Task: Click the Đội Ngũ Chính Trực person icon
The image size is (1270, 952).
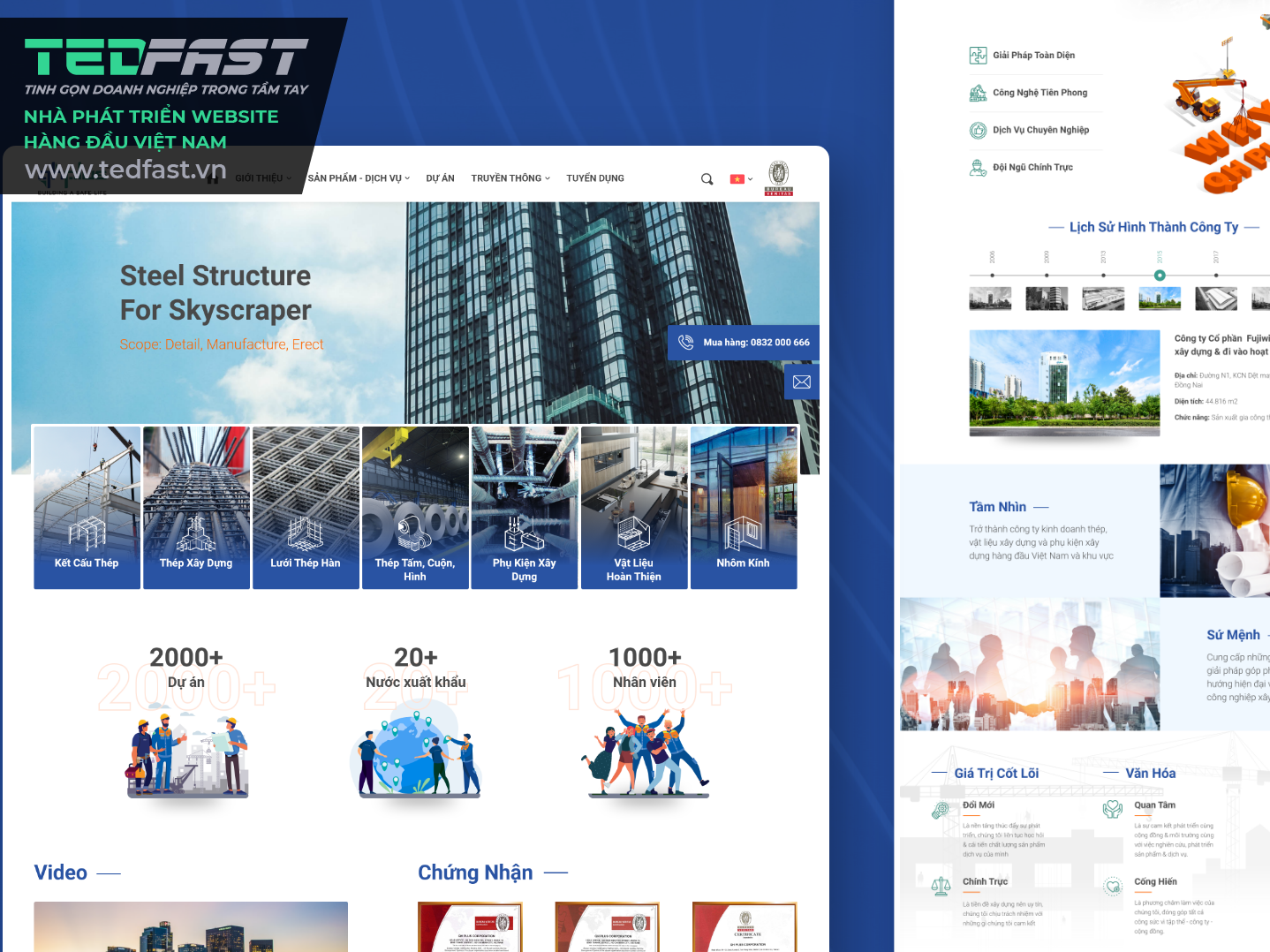Action: pos(978,168)
